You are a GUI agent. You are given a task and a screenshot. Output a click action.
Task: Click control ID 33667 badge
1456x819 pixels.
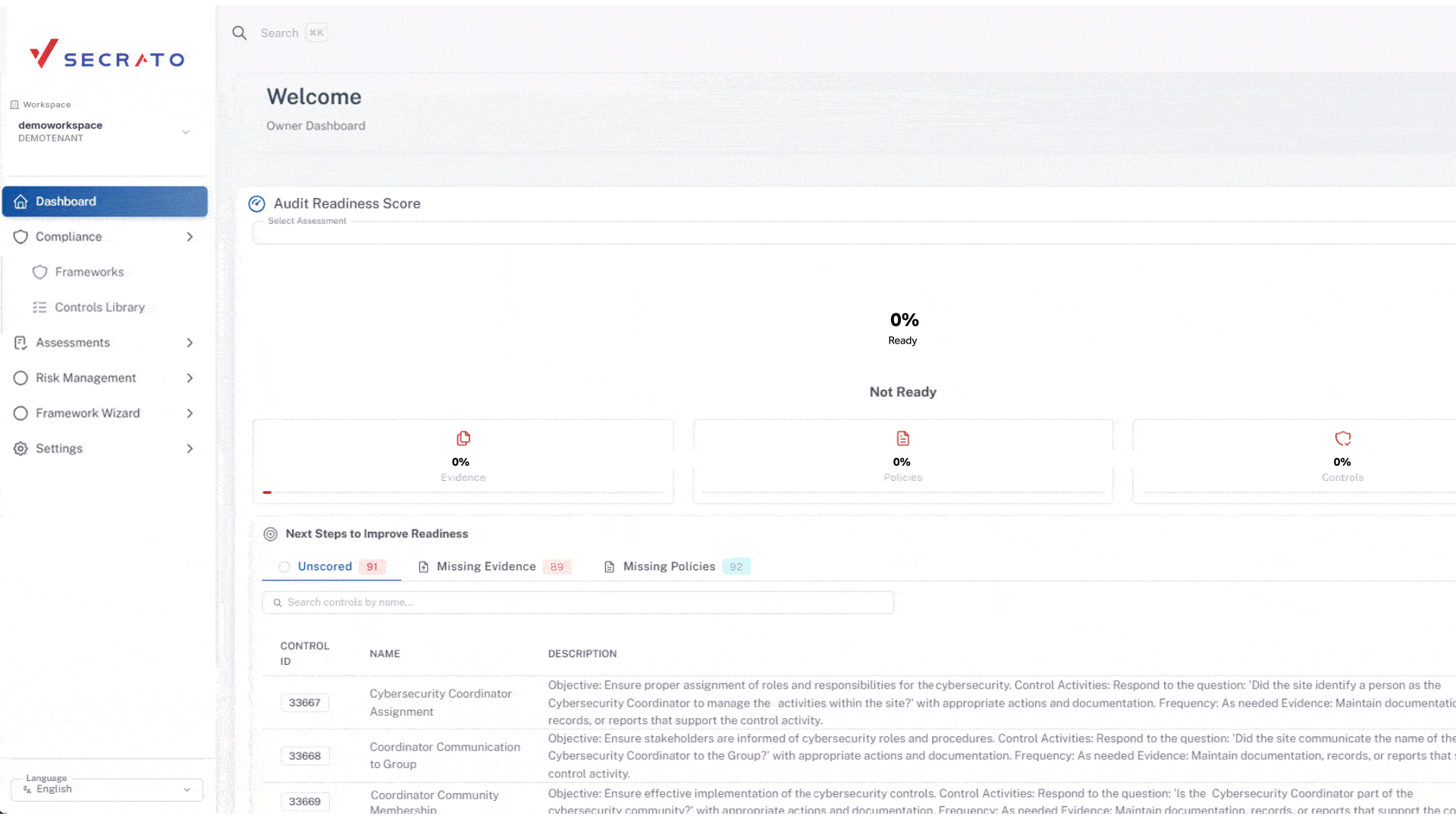click(304, 702)
